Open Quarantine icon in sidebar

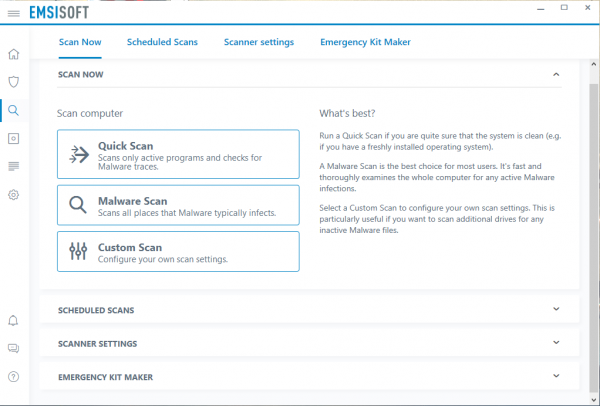pos(13,139)
